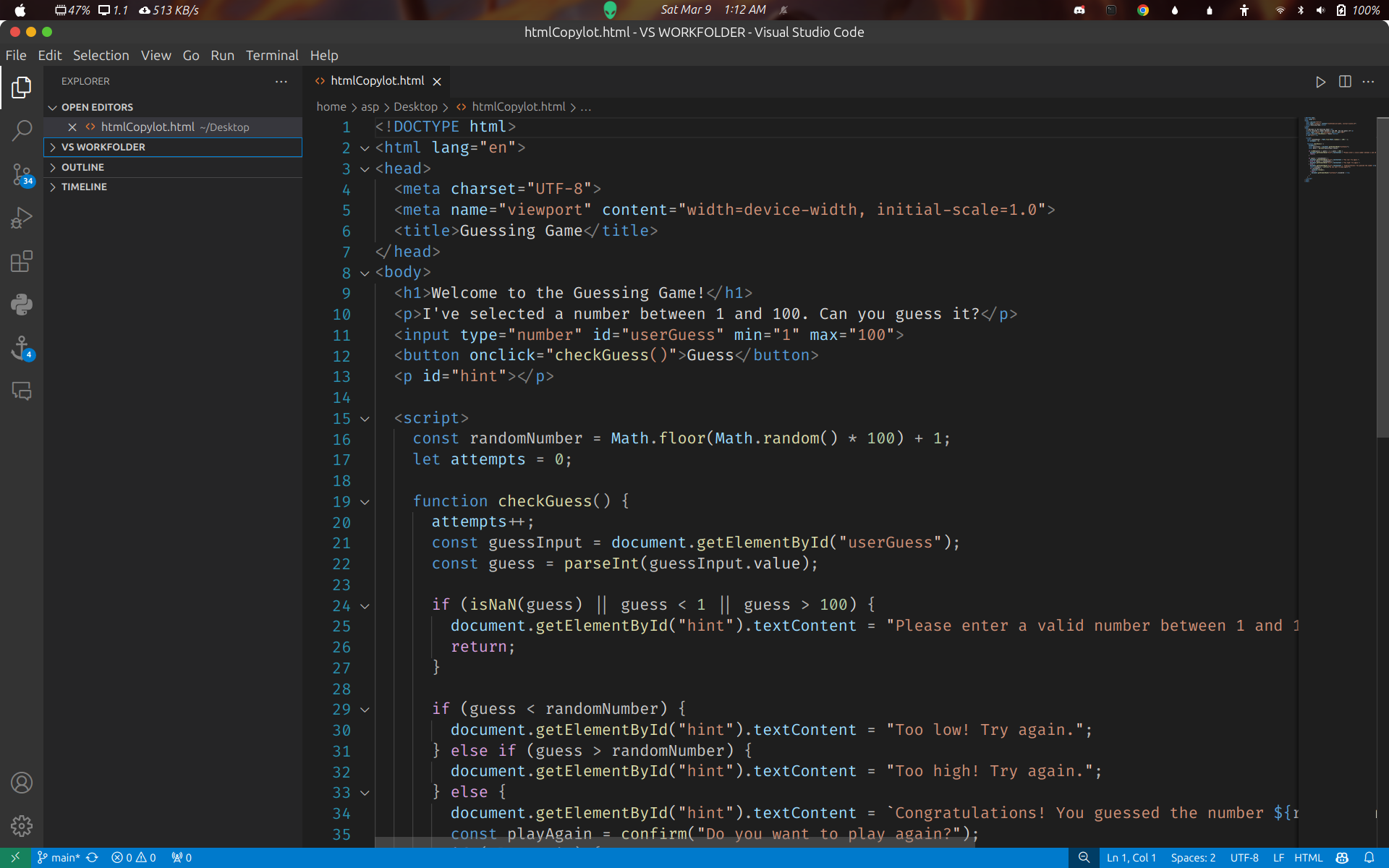Screen dimensions: 1389x868
Task: Open the Search view in activity bar
Action: click(x=22, y=131)
